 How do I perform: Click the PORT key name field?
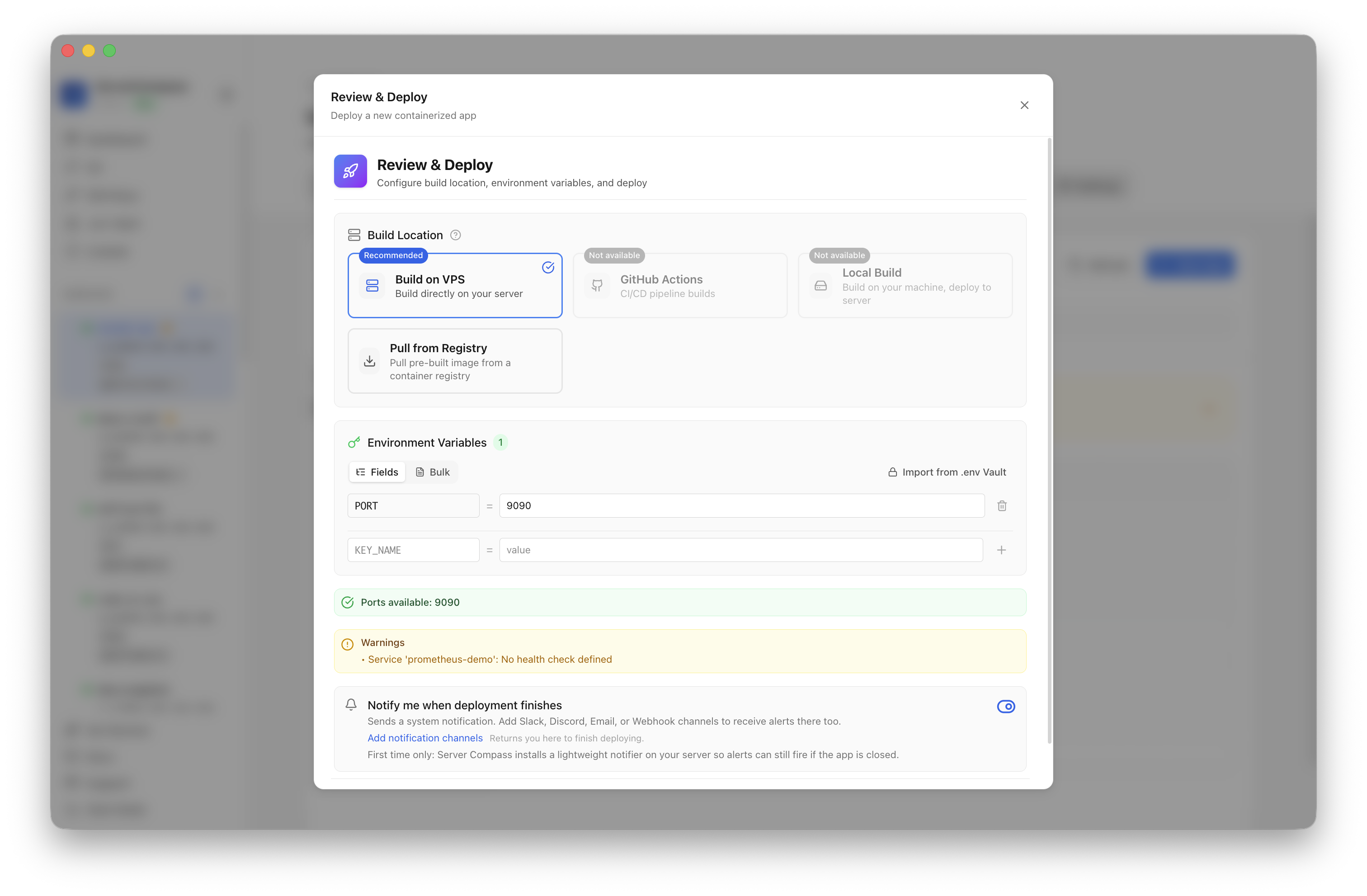click(x=414, y=506)
